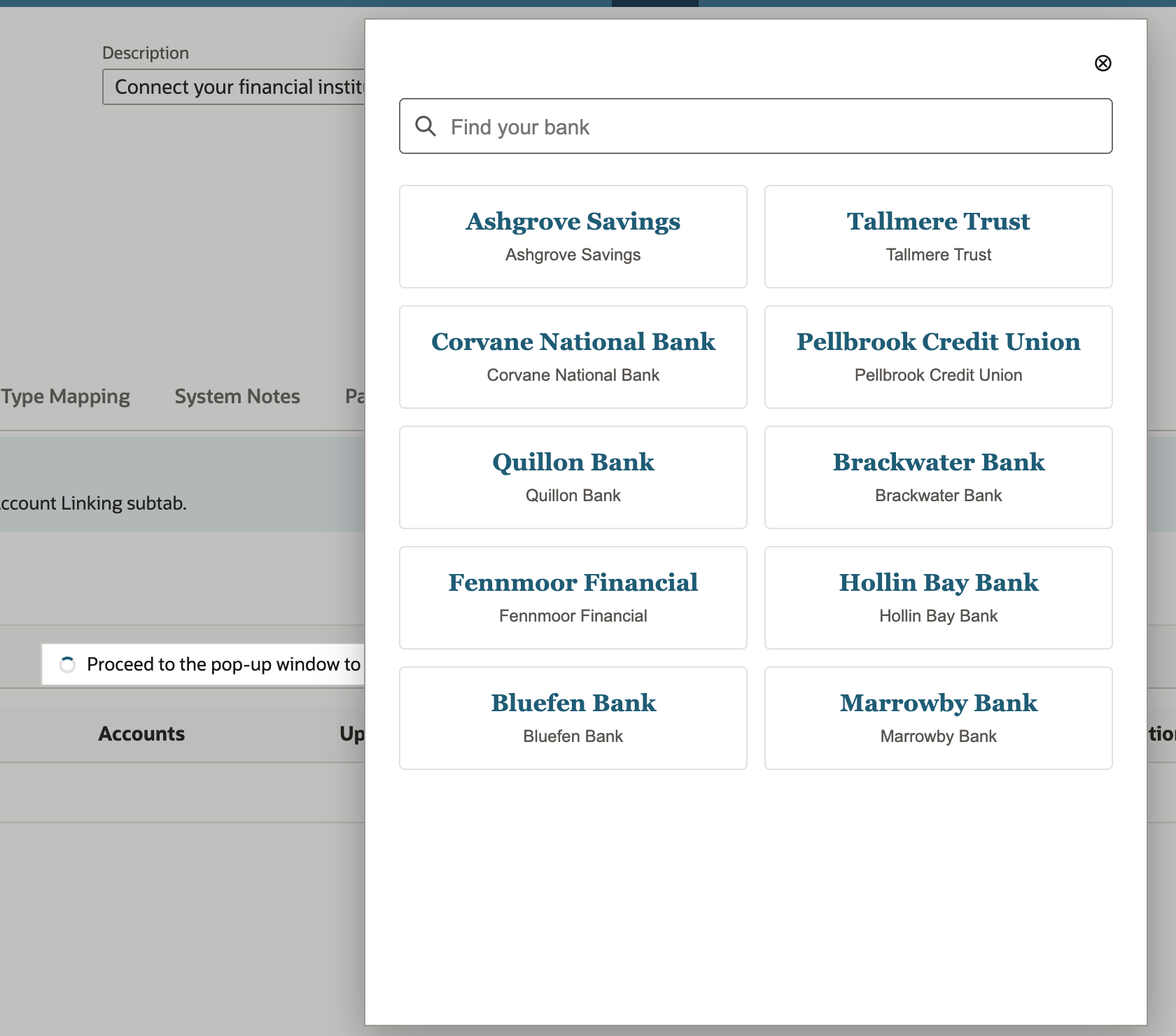Click the 'Account Linking subtab' notice text
This screenshot has height=1036, width=1176.
coord(93,503)
